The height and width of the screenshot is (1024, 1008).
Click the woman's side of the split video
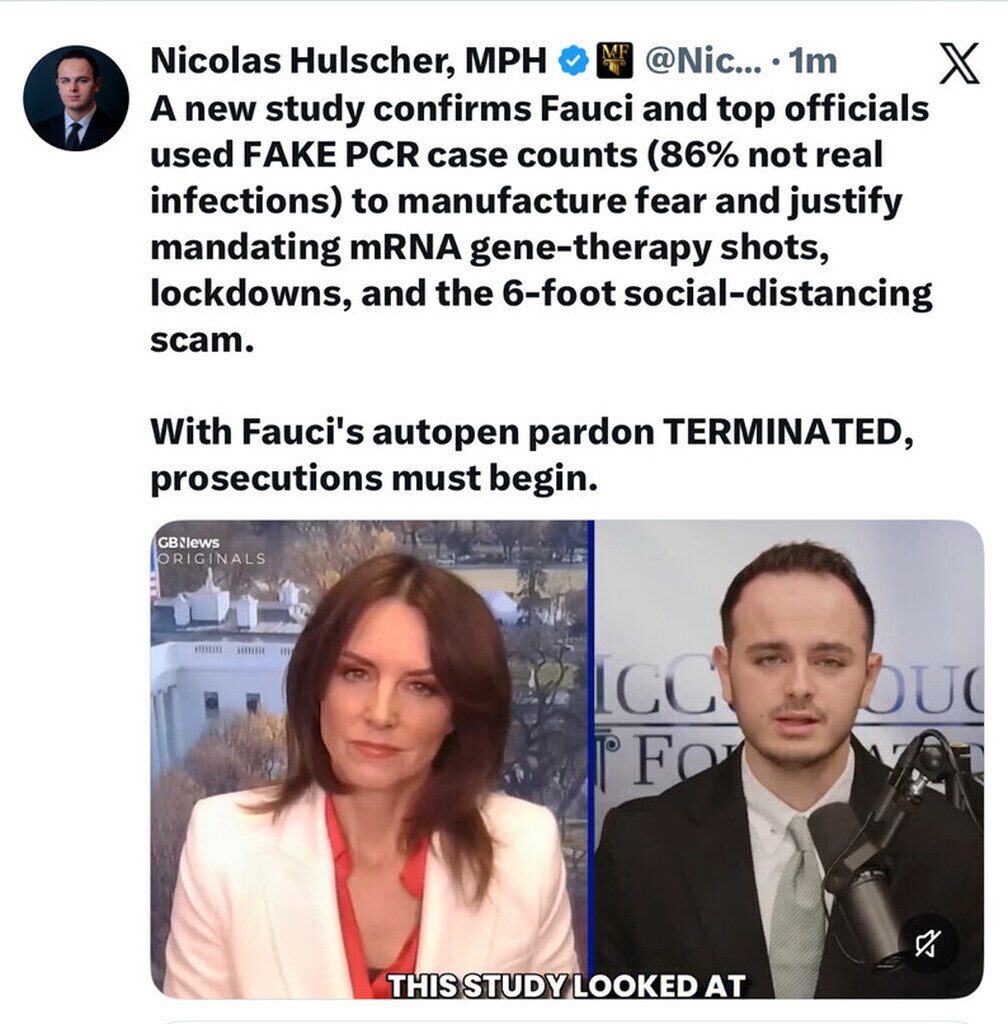point(370,759)
